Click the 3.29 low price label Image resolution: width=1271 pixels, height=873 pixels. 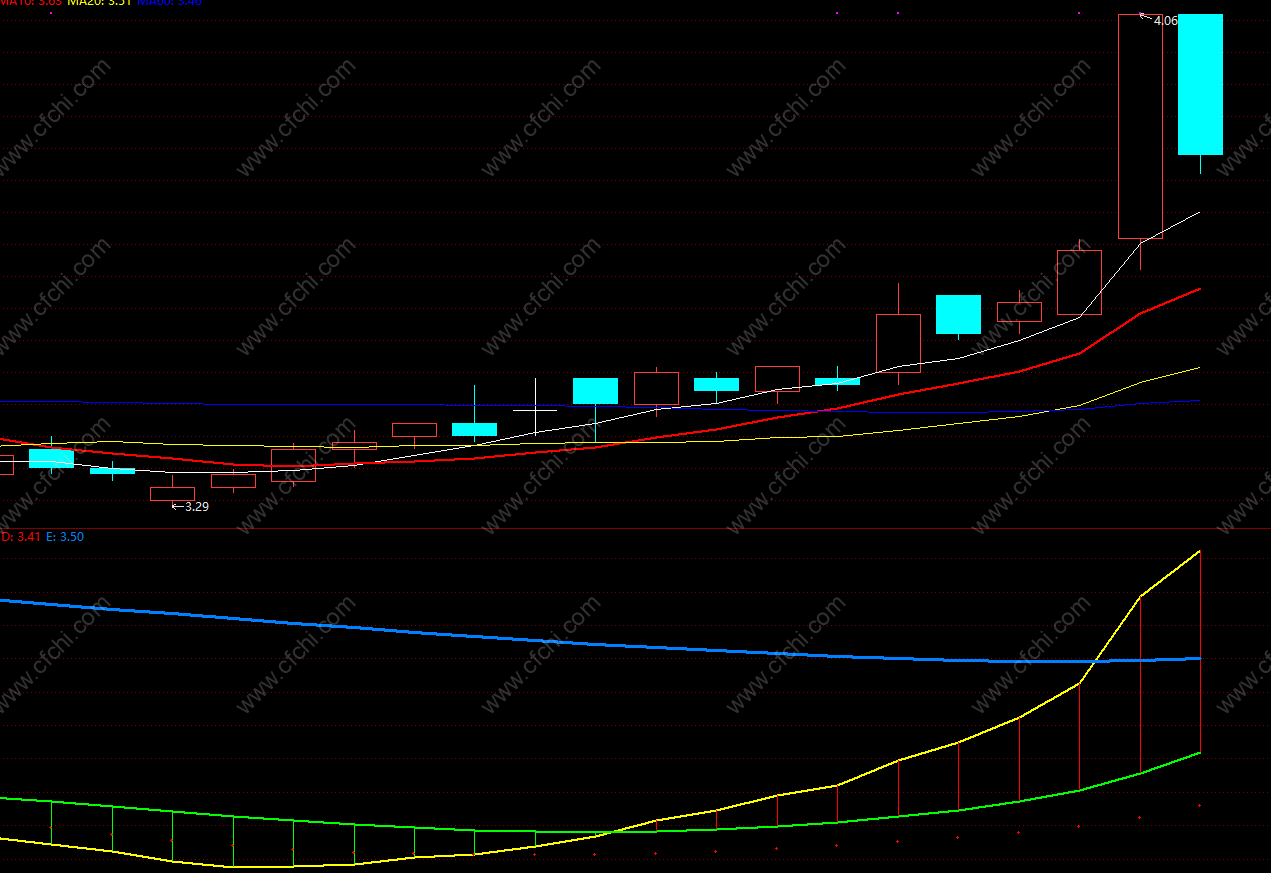tap(197, 506)
